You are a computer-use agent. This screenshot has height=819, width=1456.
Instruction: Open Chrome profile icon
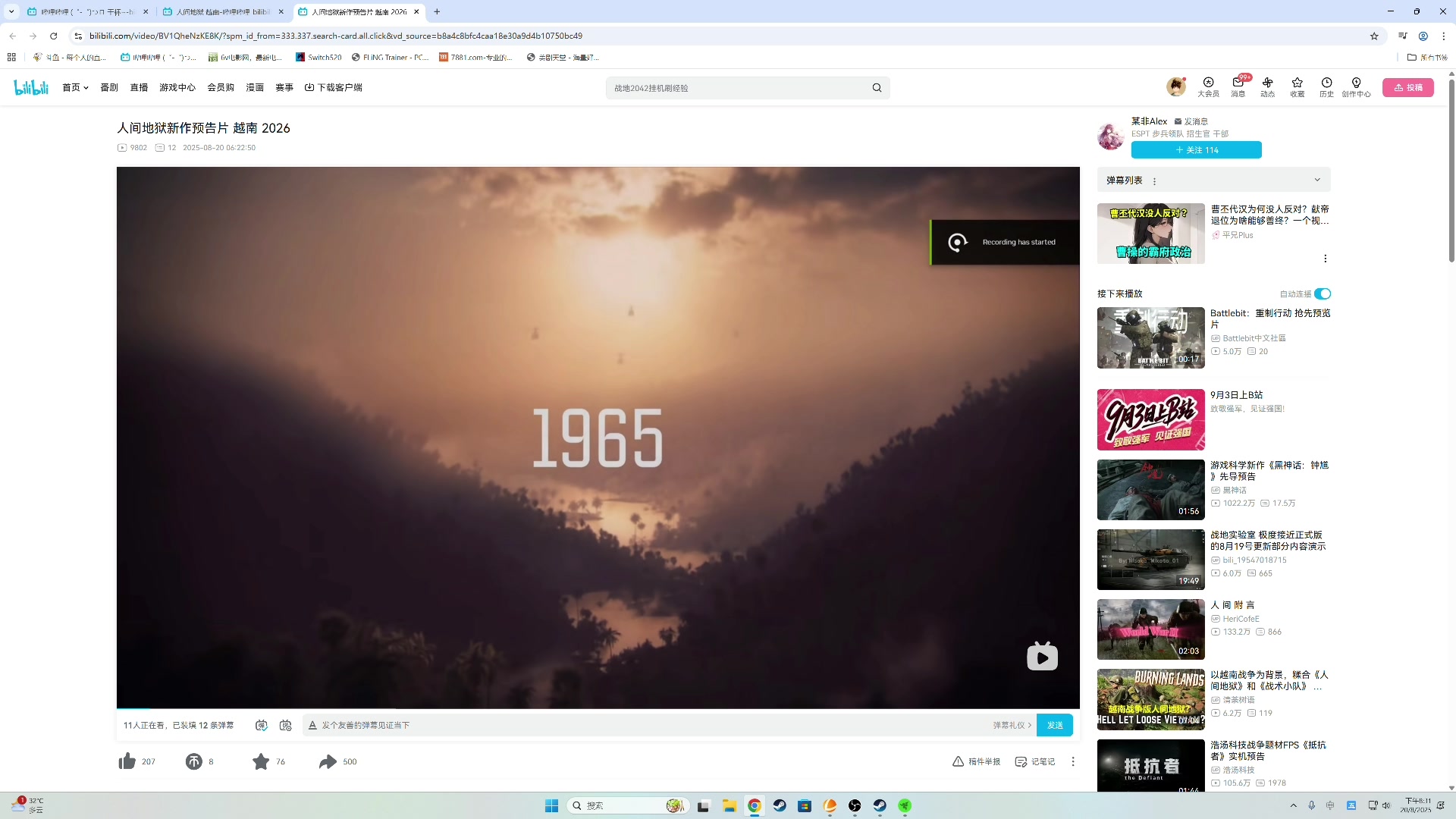click(x=1423, y=36)
